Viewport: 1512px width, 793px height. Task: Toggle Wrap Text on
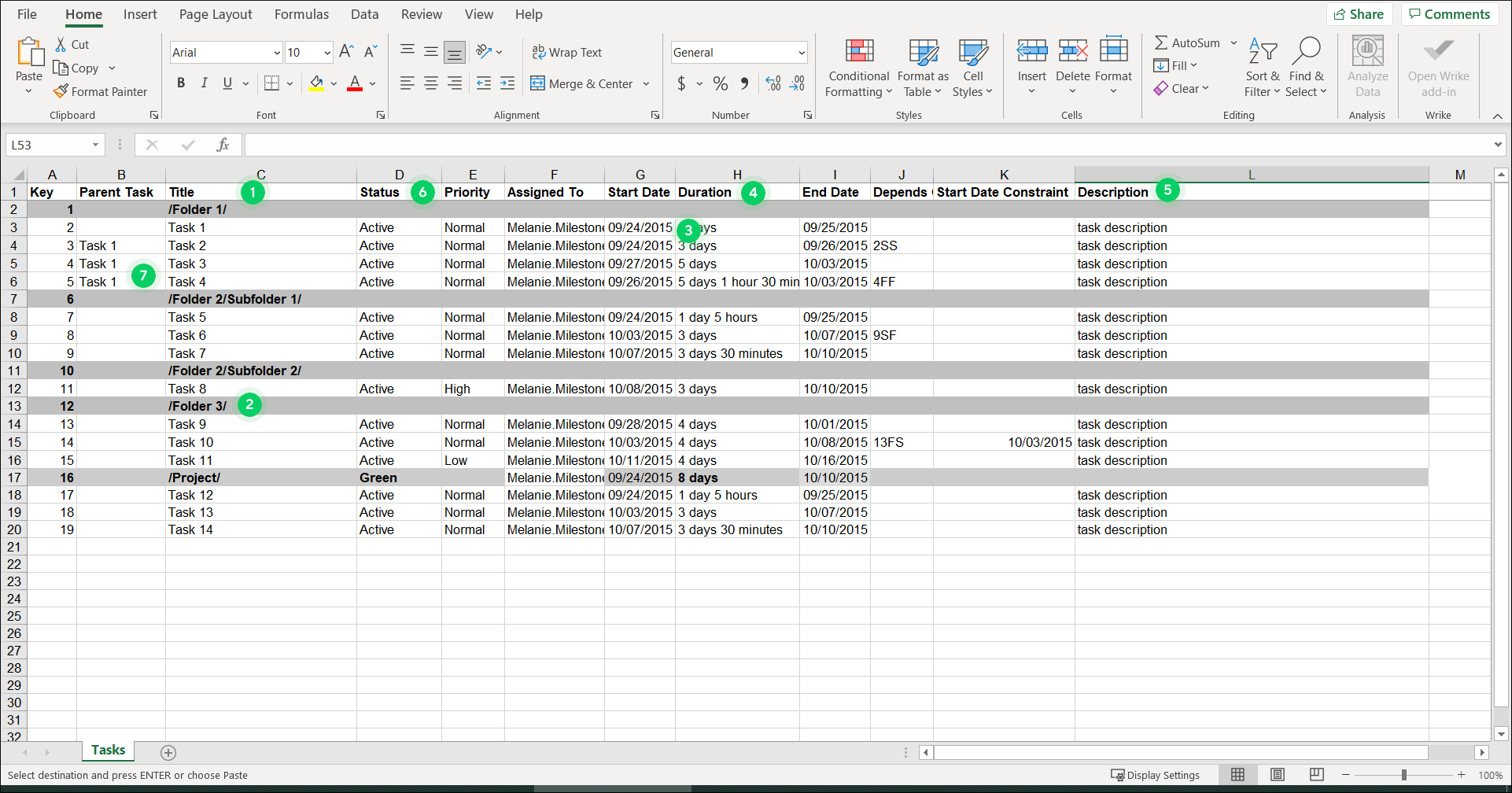pos(567,52)
